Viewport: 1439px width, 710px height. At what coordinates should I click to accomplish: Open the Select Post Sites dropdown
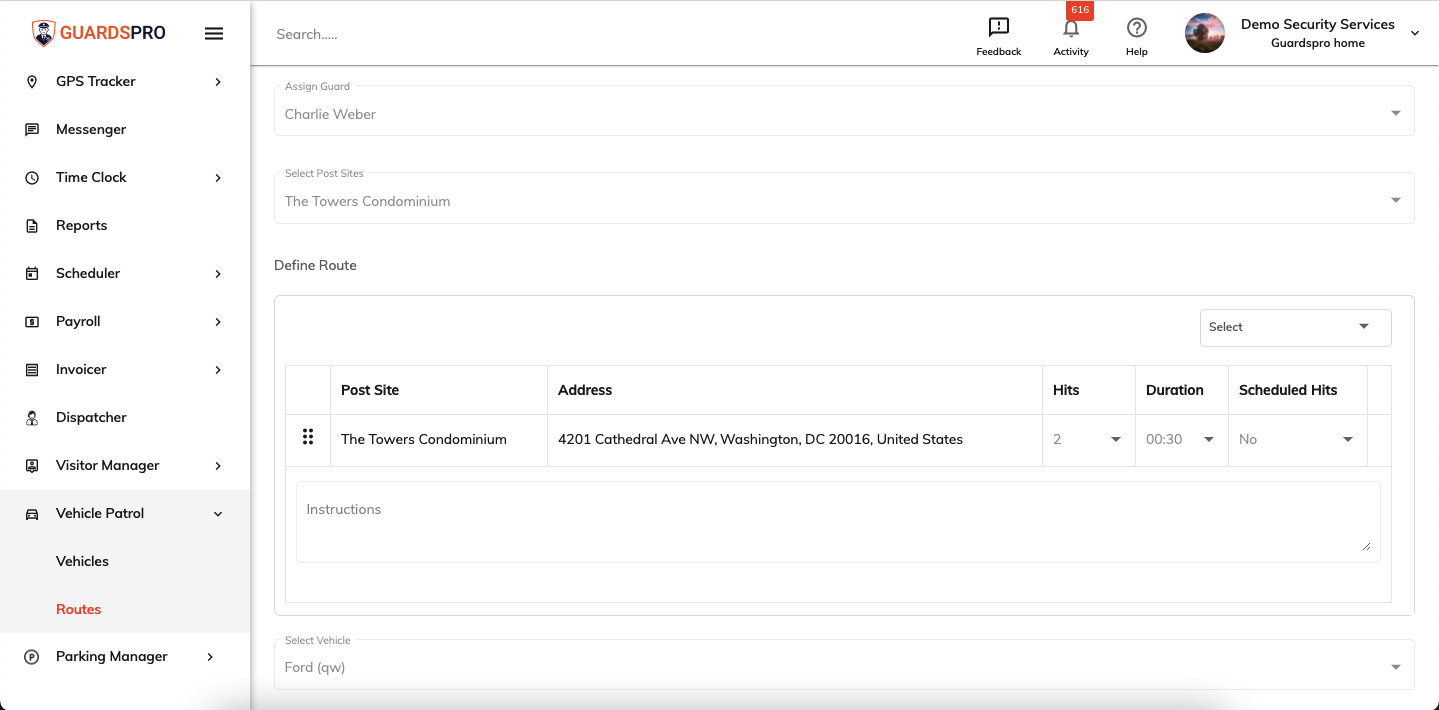[844, 197]
